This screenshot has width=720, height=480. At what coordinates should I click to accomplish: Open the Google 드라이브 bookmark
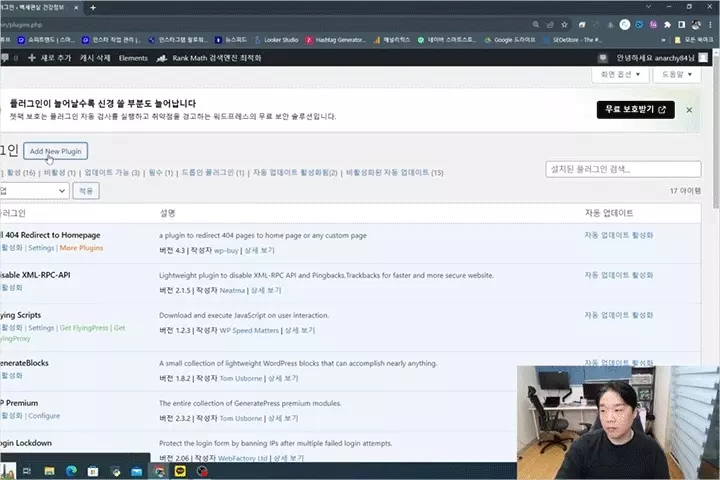click(510, 40)
